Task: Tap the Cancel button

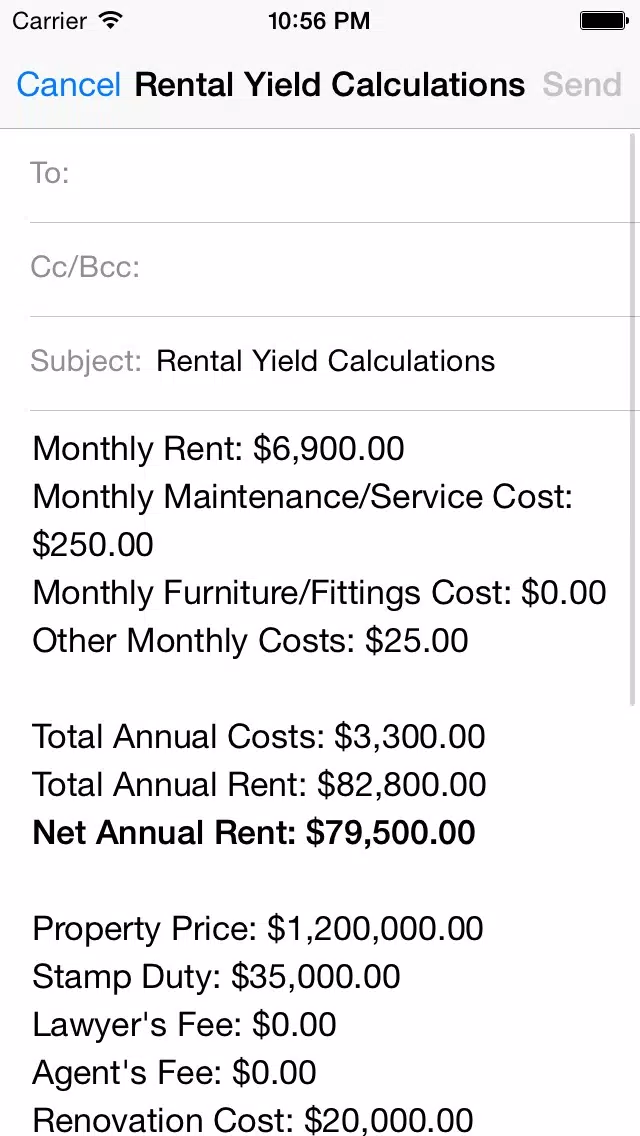Action: coord(68,85)
